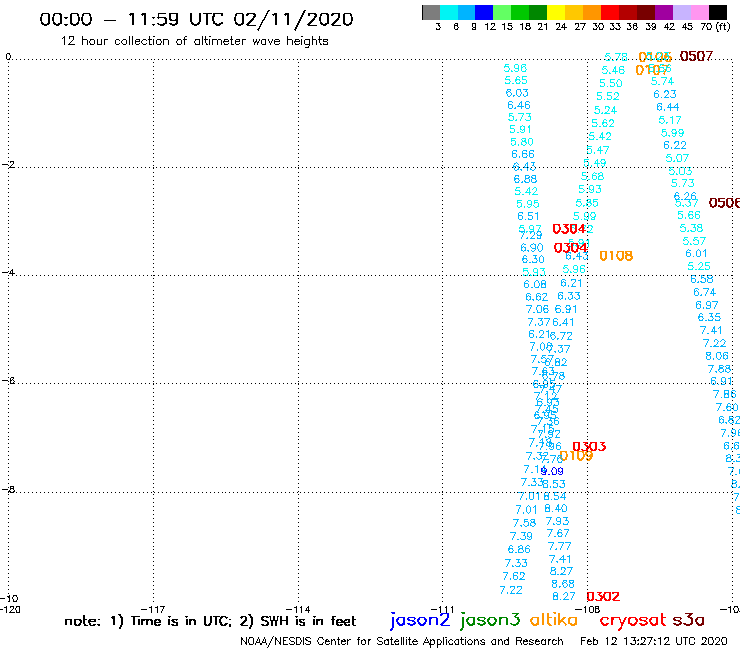Click the legend label "24"
Screen dimensions: 740x650
click(x=561, y=26)
